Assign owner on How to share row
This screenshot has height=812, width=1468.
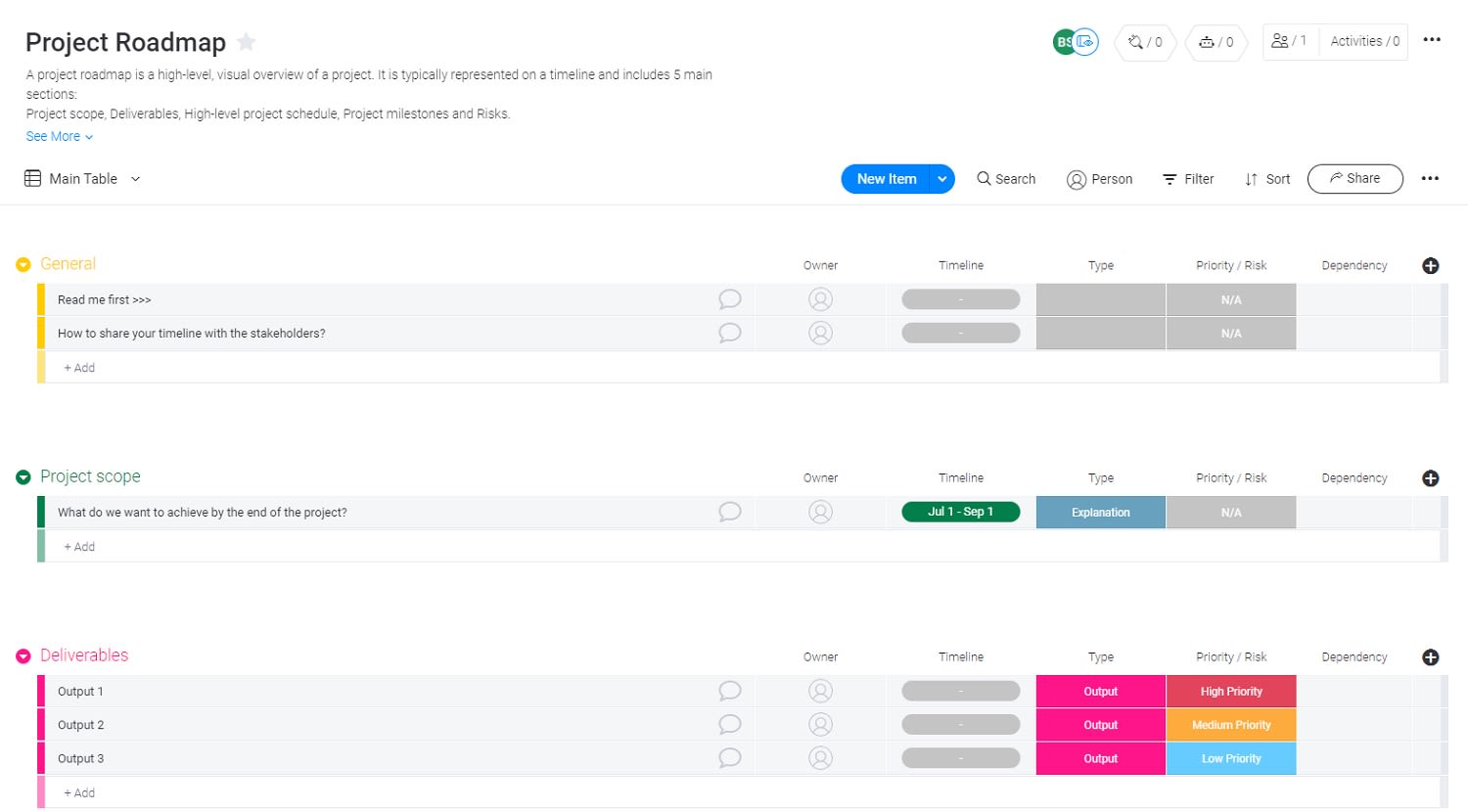(x=820, y=333)
